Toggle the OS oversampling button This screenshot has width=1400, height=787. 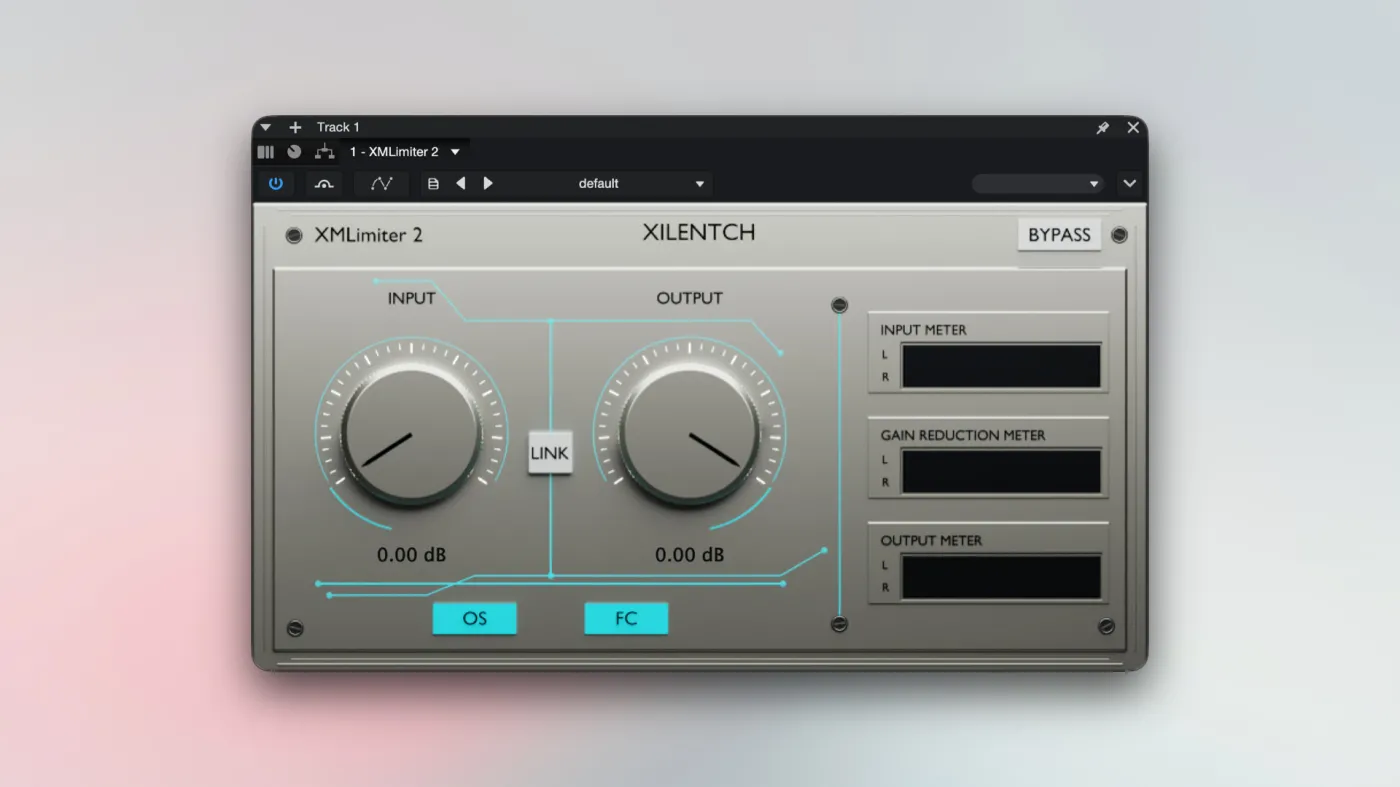click(x=475, y=619)
